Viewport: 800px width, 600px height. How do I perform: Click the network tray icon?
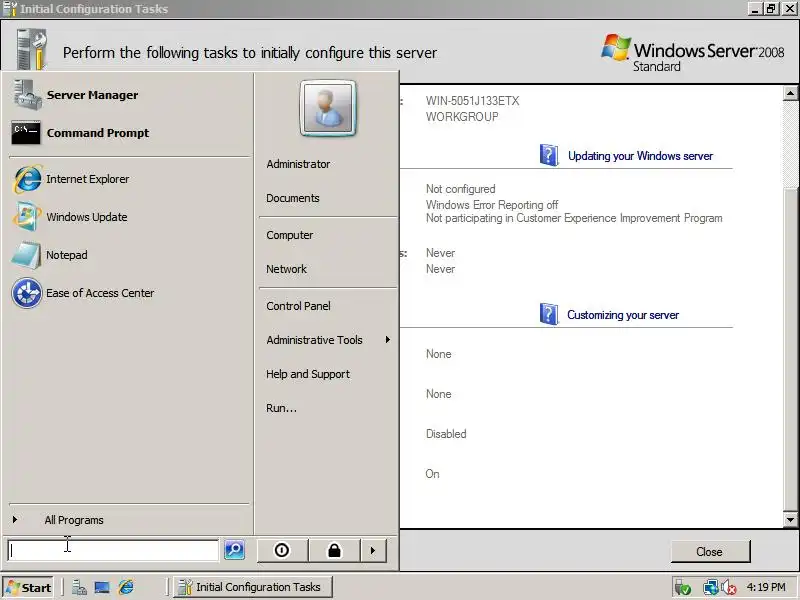pyautogui.click(x=710, y=588)
